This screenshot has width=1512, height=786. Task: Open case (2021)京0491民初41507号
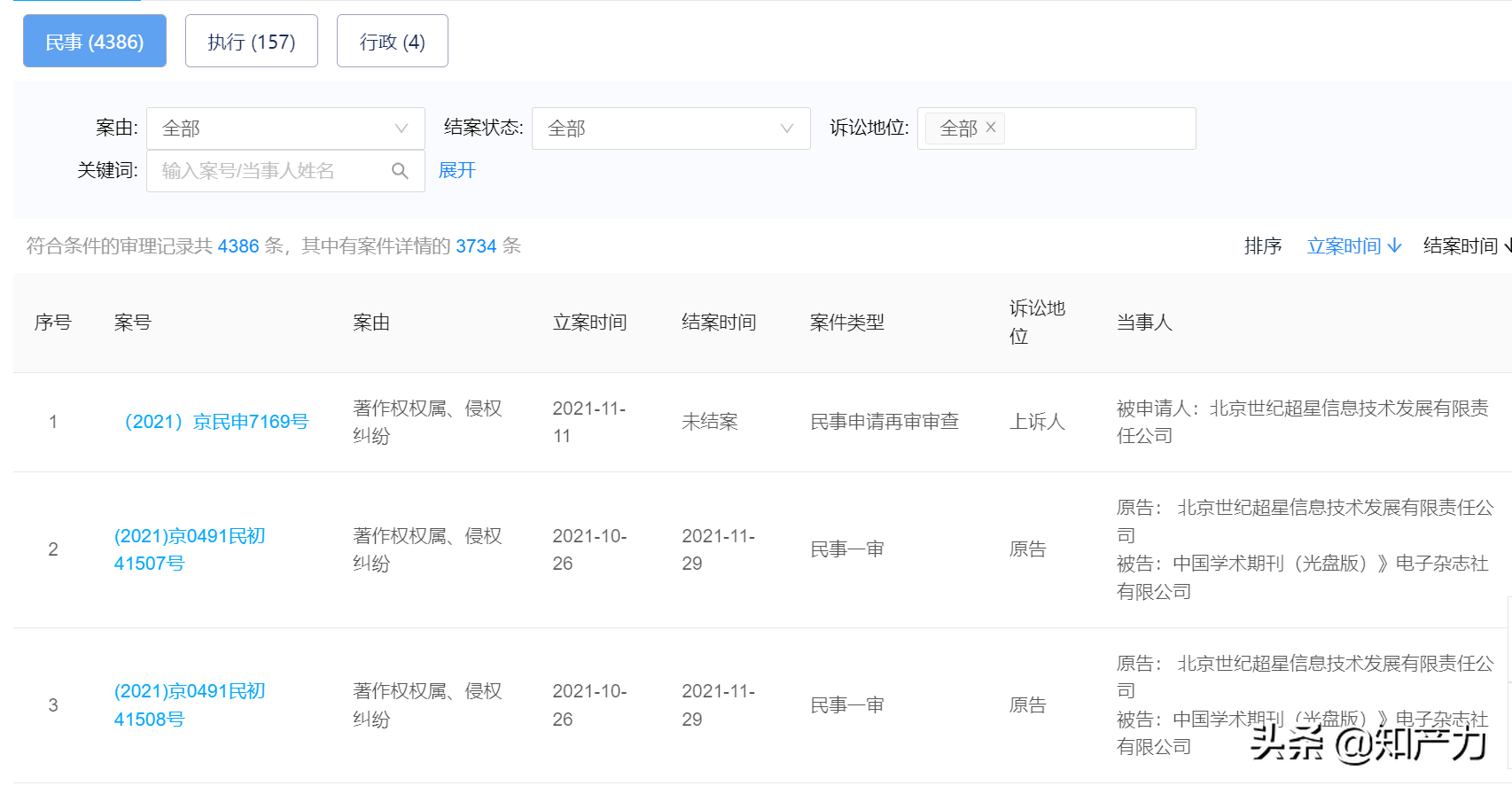(190, 549)
